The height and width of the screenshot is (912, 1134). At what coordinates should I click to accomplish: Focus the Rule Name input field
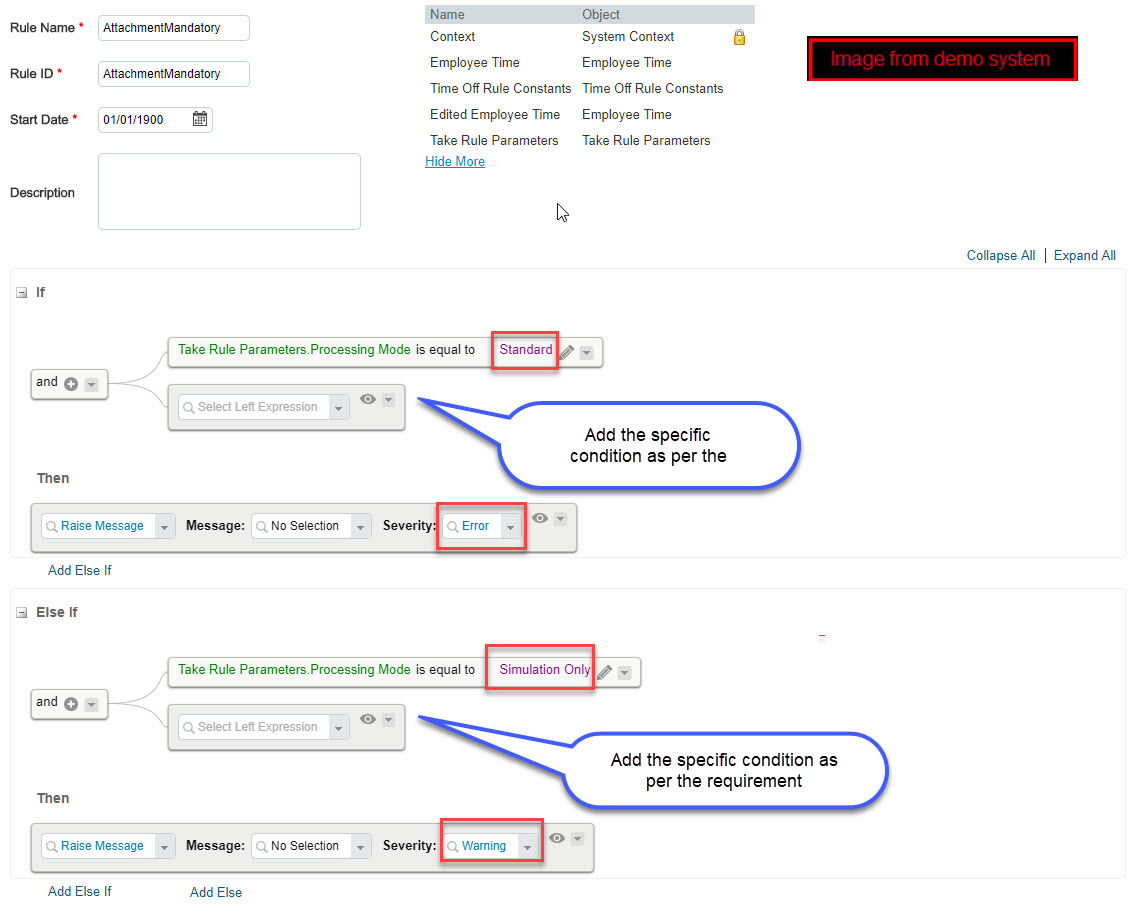pos(174,27)
